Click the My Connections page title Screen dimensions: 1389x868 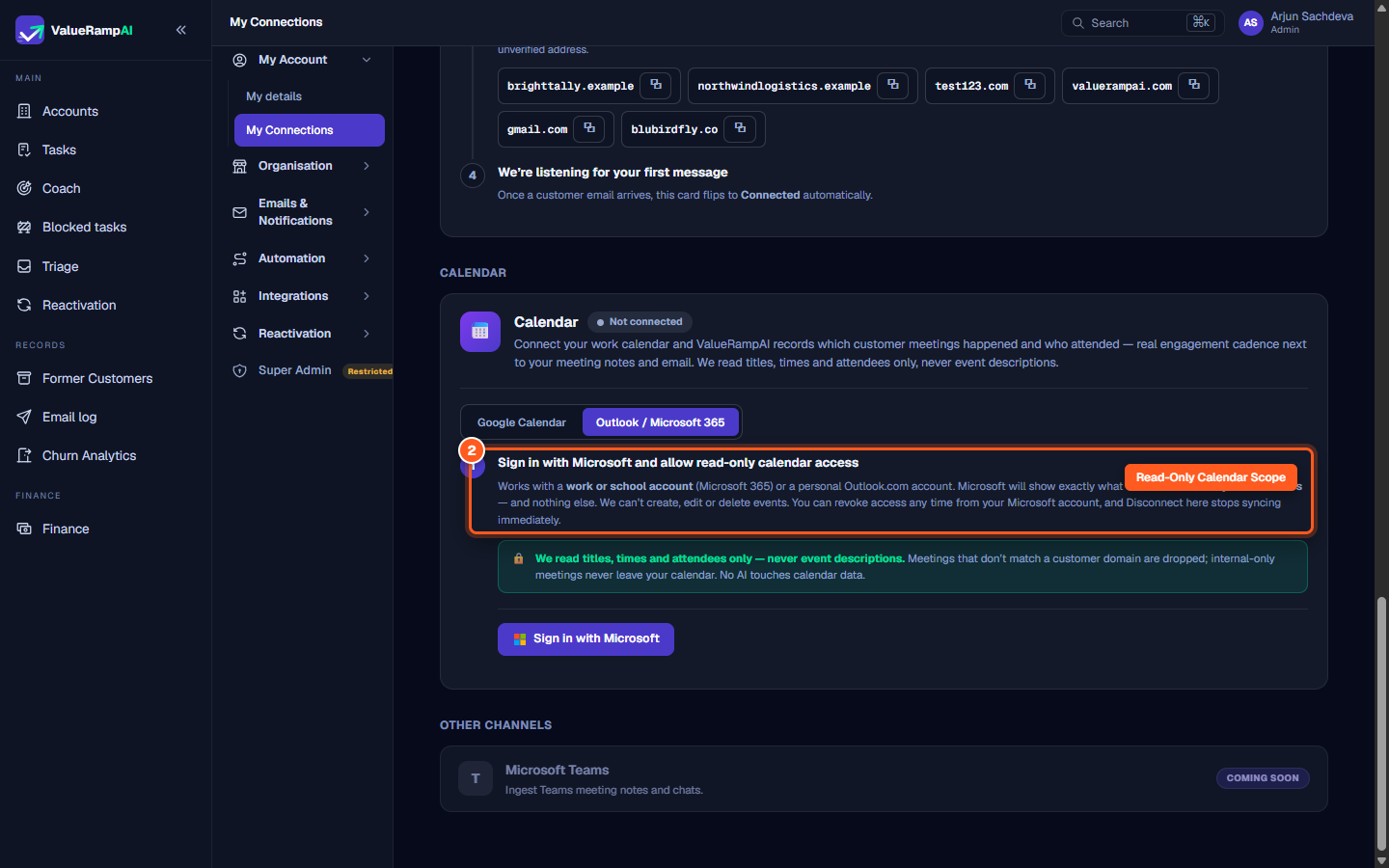[276, 22]
